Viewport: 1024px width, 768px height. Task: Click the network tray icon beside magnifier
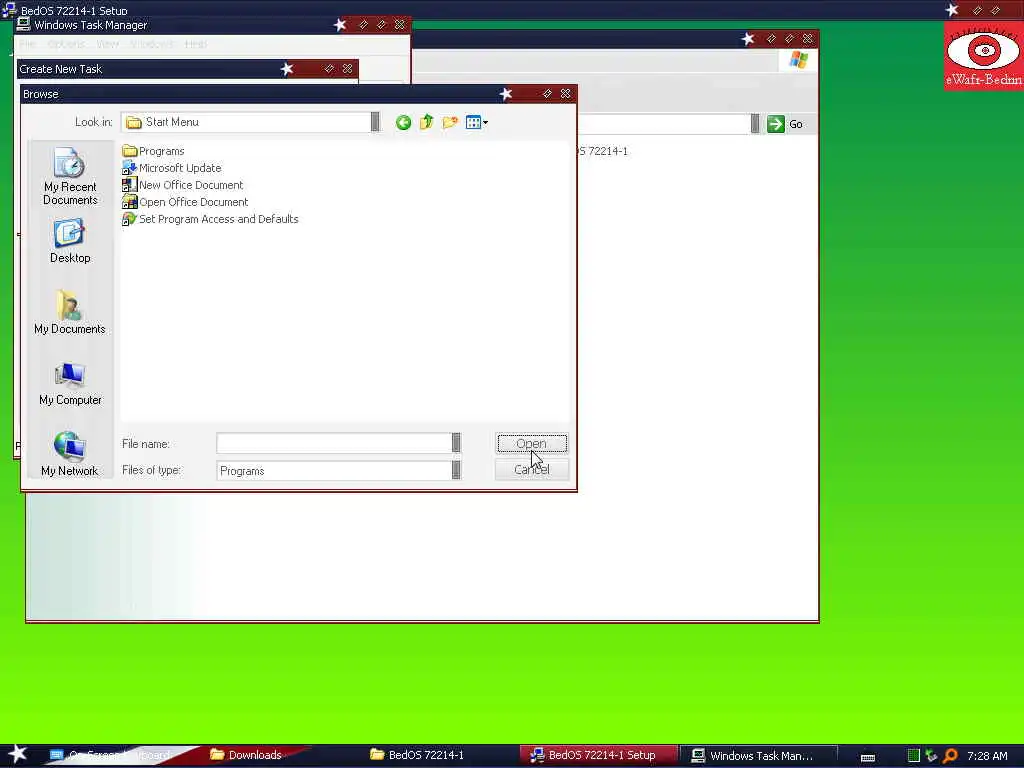[x=931, y=756]
